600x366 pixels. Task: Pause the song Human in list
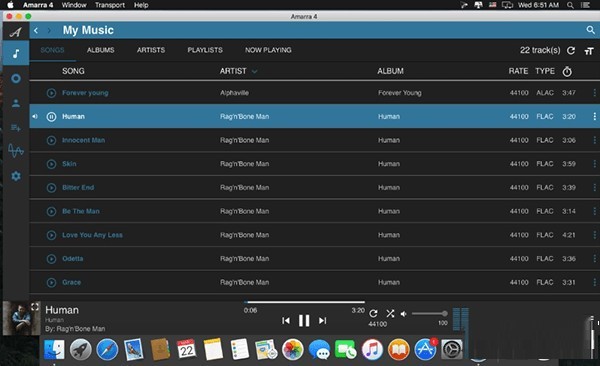51,117
